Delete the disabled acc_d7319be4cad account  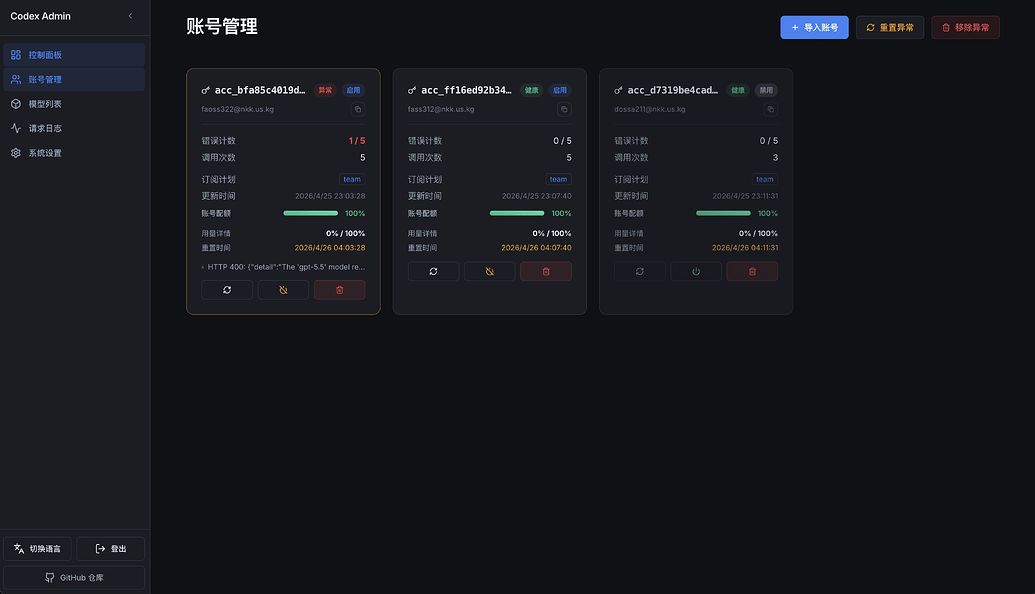752,271
